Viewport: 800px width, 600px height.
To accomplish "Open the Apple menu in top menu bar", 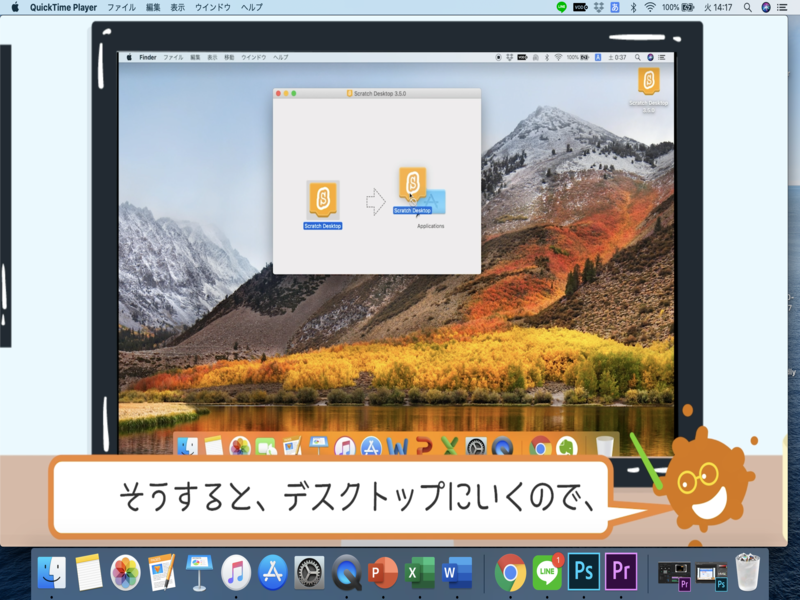I will [x=15, y=7].
